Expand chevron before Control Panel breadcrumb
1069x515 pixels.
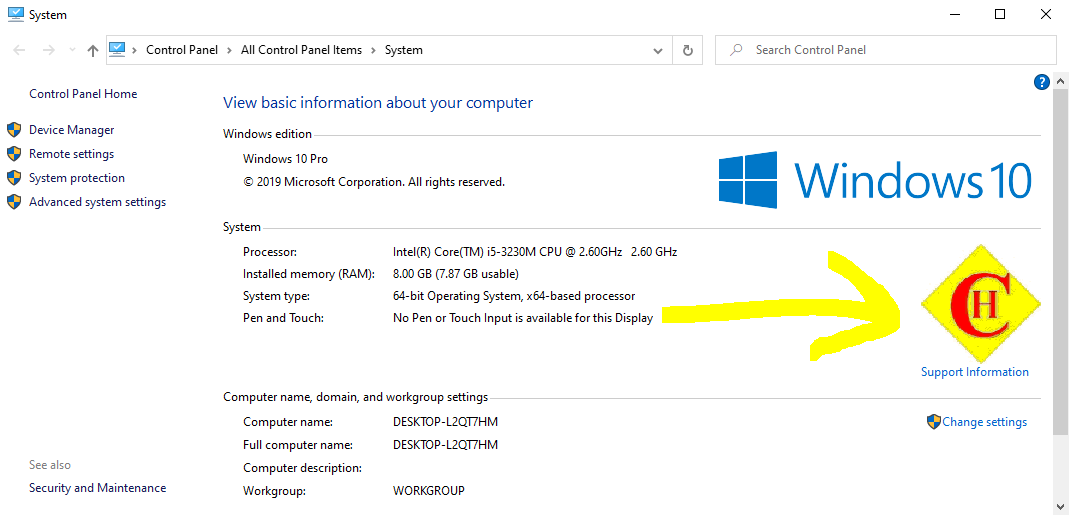tap(135, 50)
